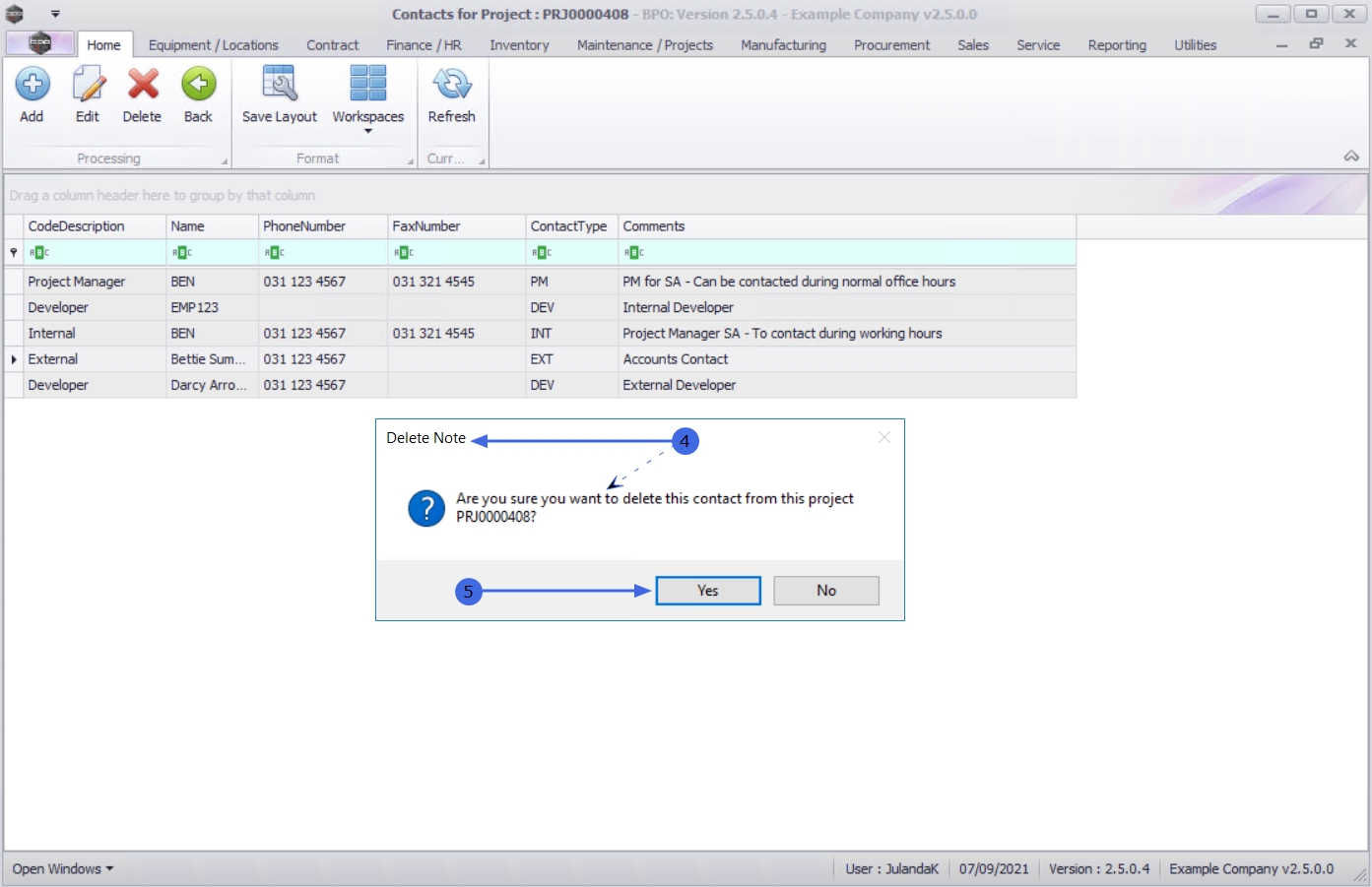
Task: Select the External Developer comment cell
Action: tap(847, 385)
